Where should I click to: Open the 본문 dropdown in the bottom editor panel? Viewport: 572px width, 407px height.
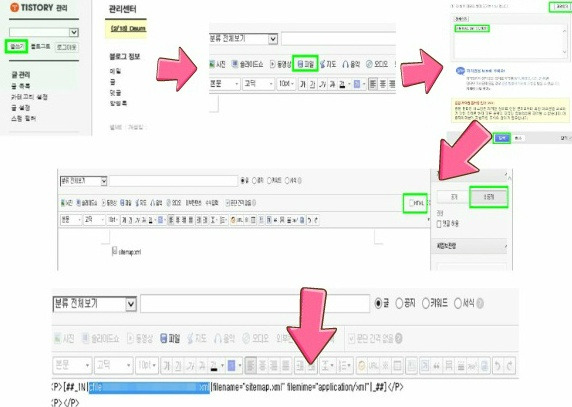[72, 365]
